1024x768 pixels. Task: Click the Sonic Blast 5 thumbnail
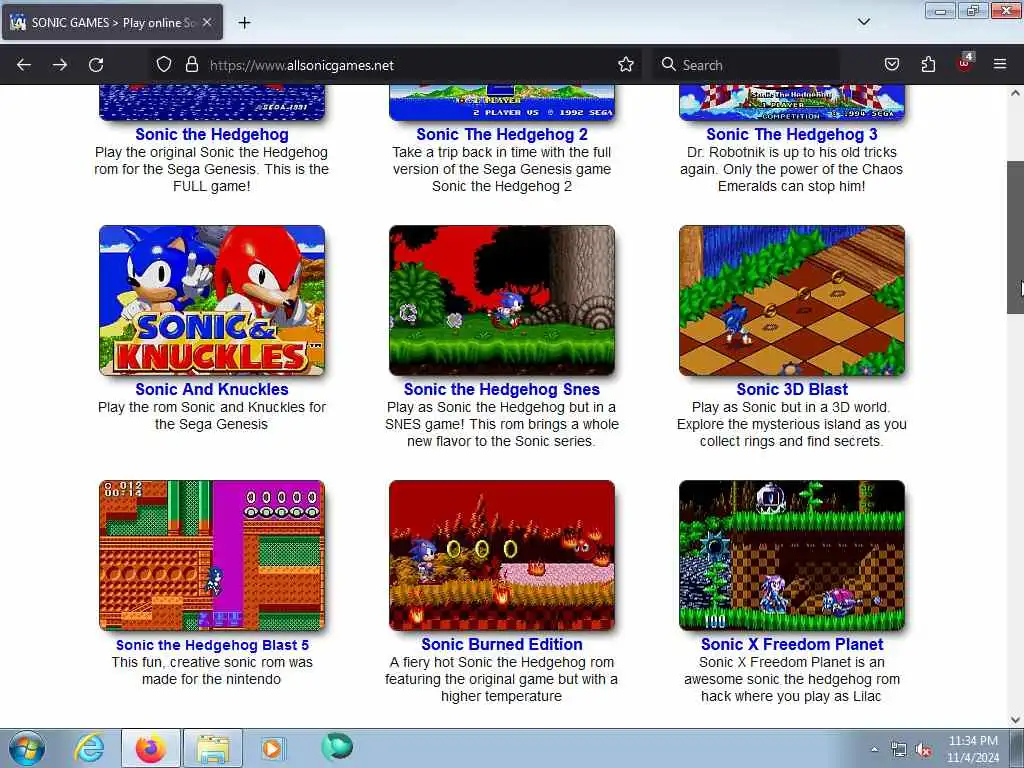pos(212,556)
